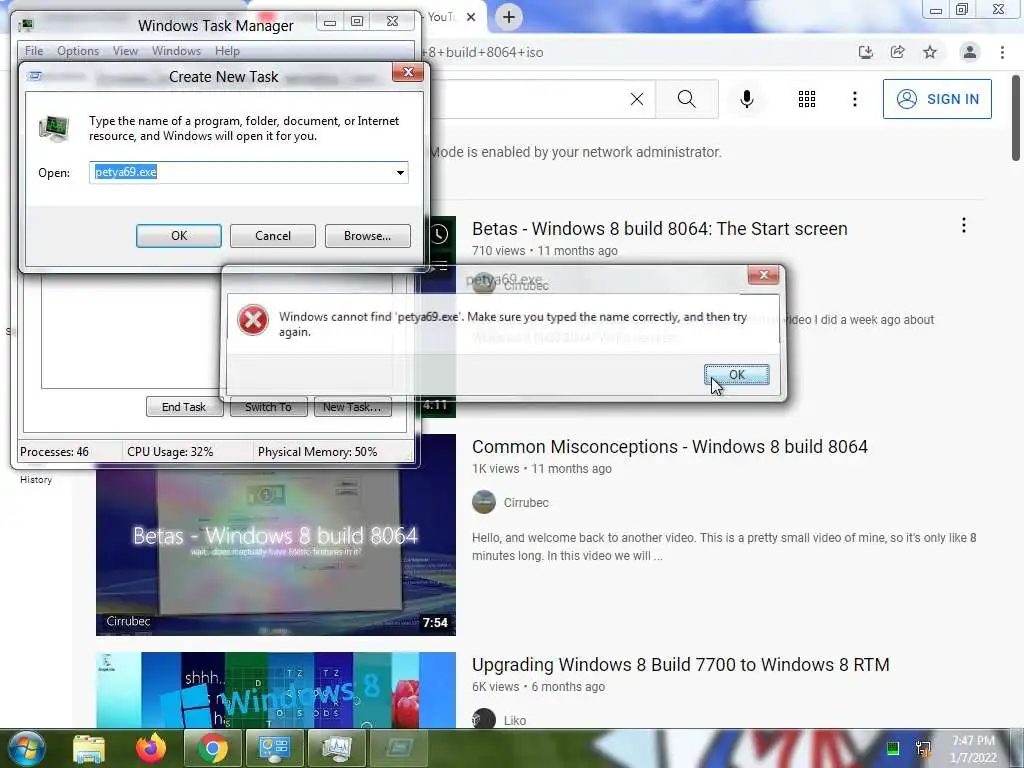
Task: Click the green tray icon in system tray
Action: pyautogui.click(x=893, y=748)
